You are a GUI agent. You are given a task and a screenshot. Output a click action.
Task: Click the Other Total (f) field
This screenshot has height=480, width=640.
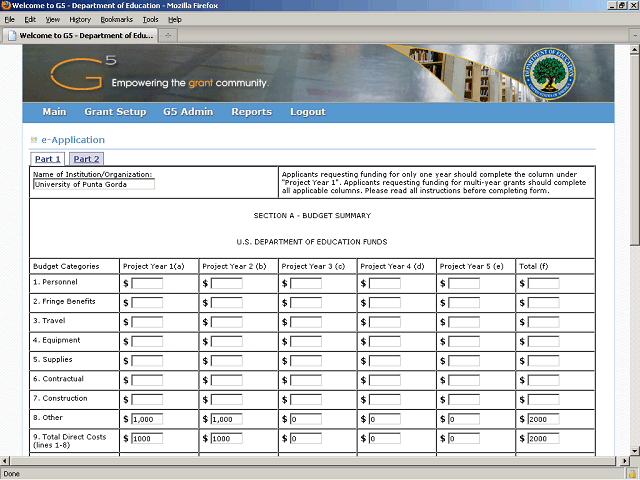pyautogui.click(x=543, y=420)
